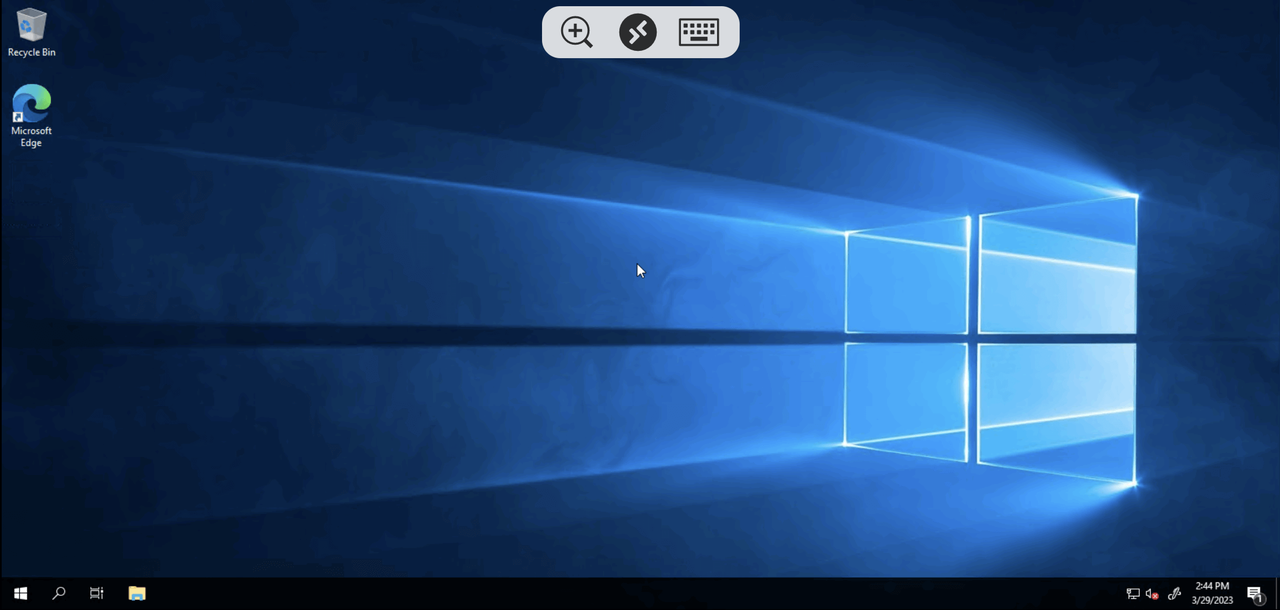
Task: Launch File Explorer from the taskbar
Action: pyautogui.click(x=137, y=594)
